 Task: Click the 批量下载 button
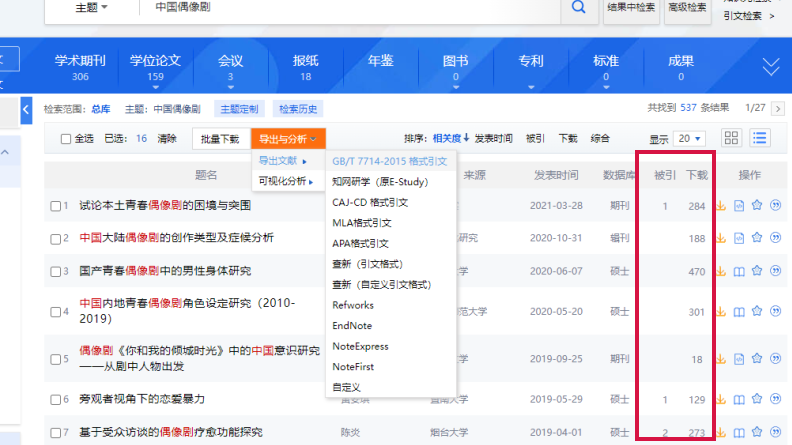220,139
